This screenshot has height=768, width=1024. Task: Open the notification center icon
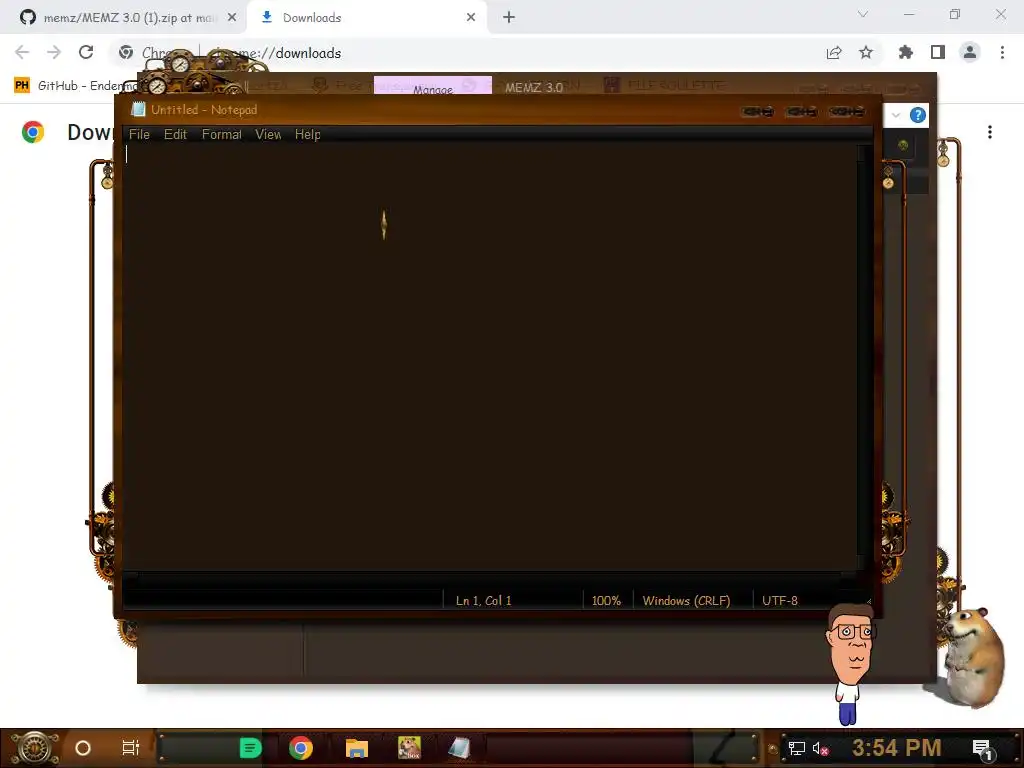[x=983, y=749]
